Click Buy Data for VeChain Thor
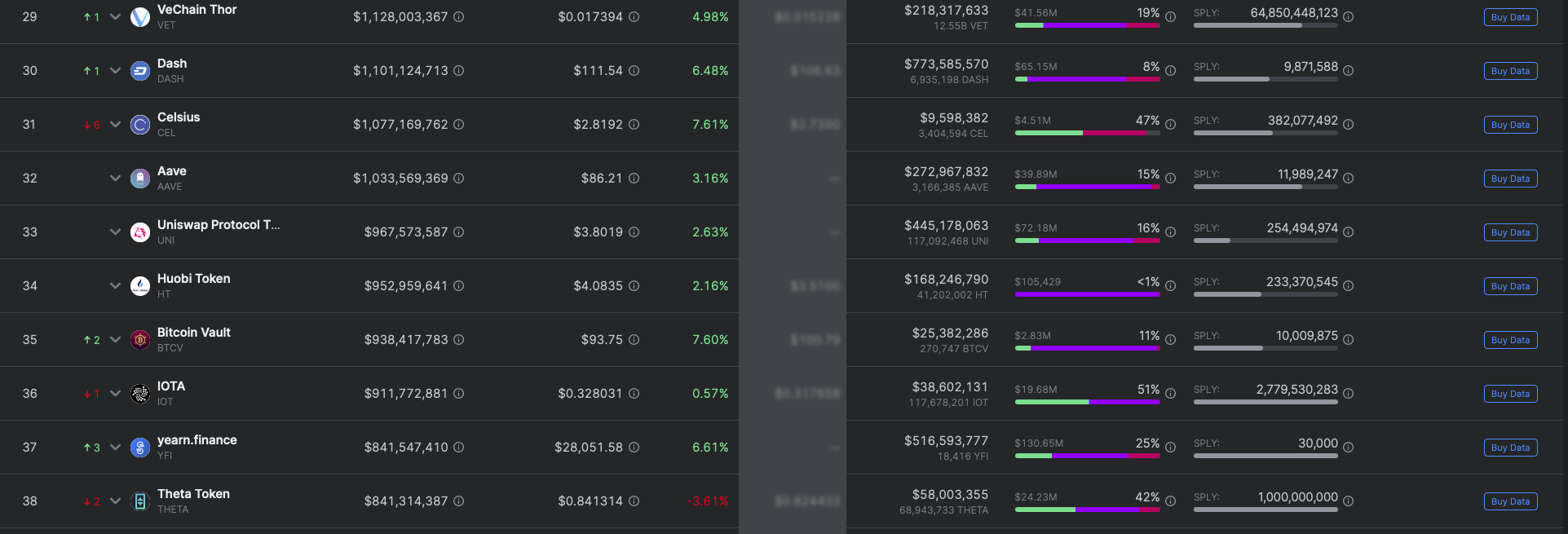1568x534 pixels. pos(1510,17)
